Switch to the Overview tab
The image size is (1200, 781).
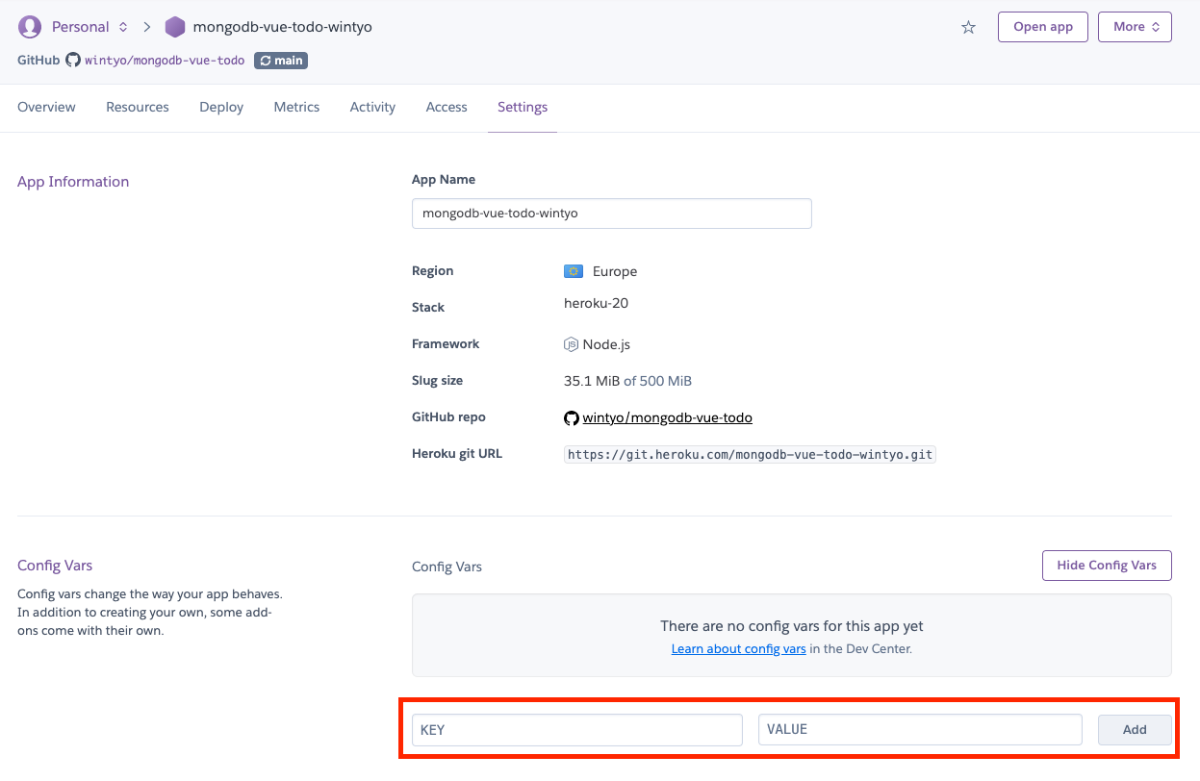pyautogui.click(x=46, y=107)
